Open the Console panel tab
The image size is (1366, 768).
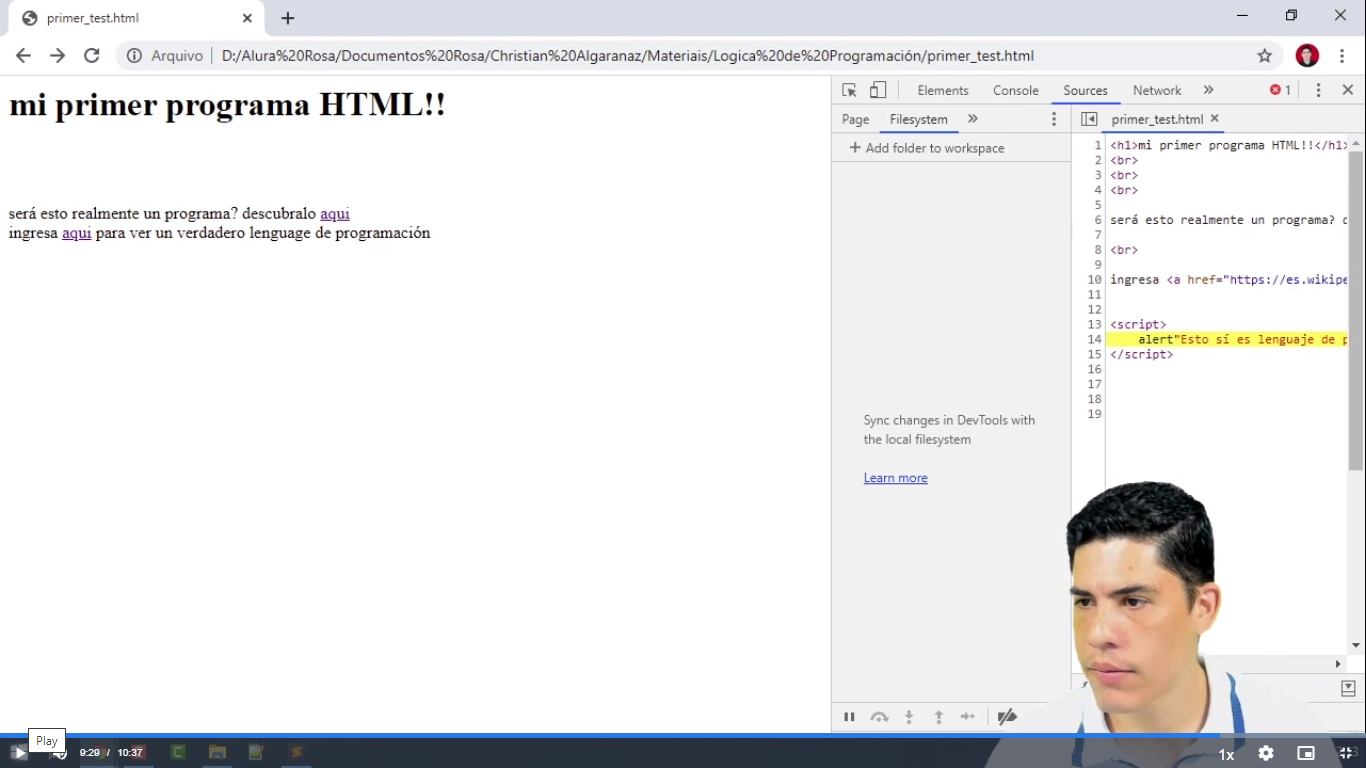pos(1016,90)
